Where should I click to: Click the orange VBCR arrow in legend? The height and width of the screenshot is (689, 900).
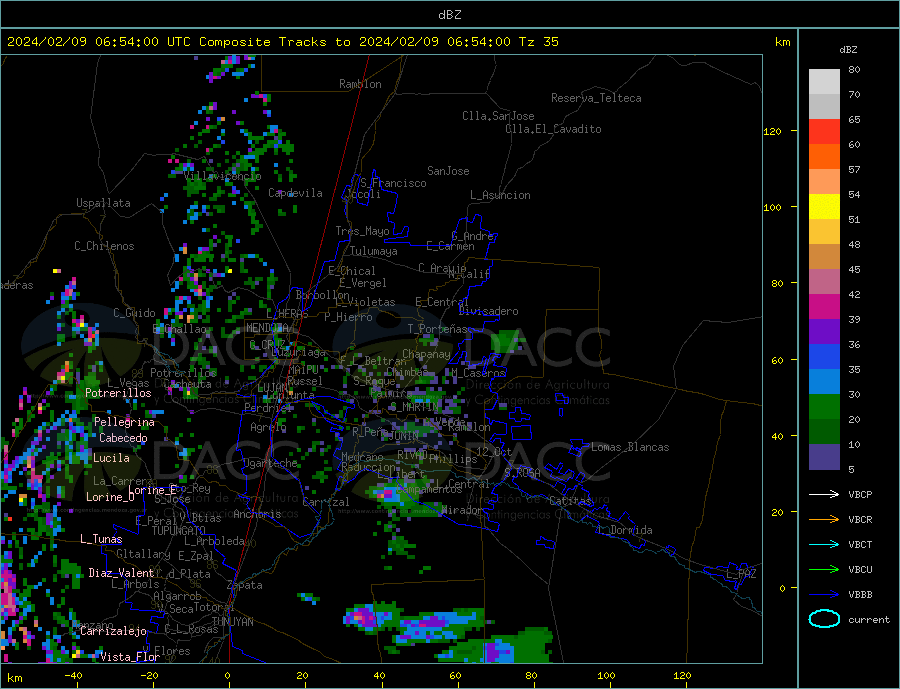tap(824, 520)
